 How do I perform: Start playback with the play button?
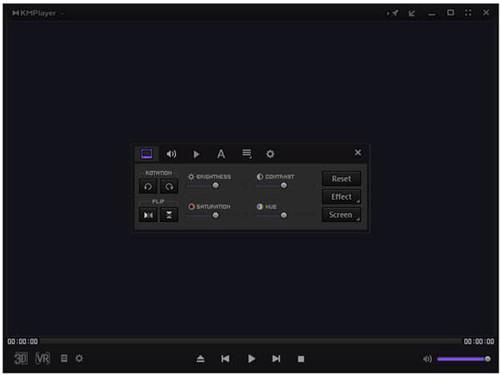pyautogui.click(x=251, y=359)
